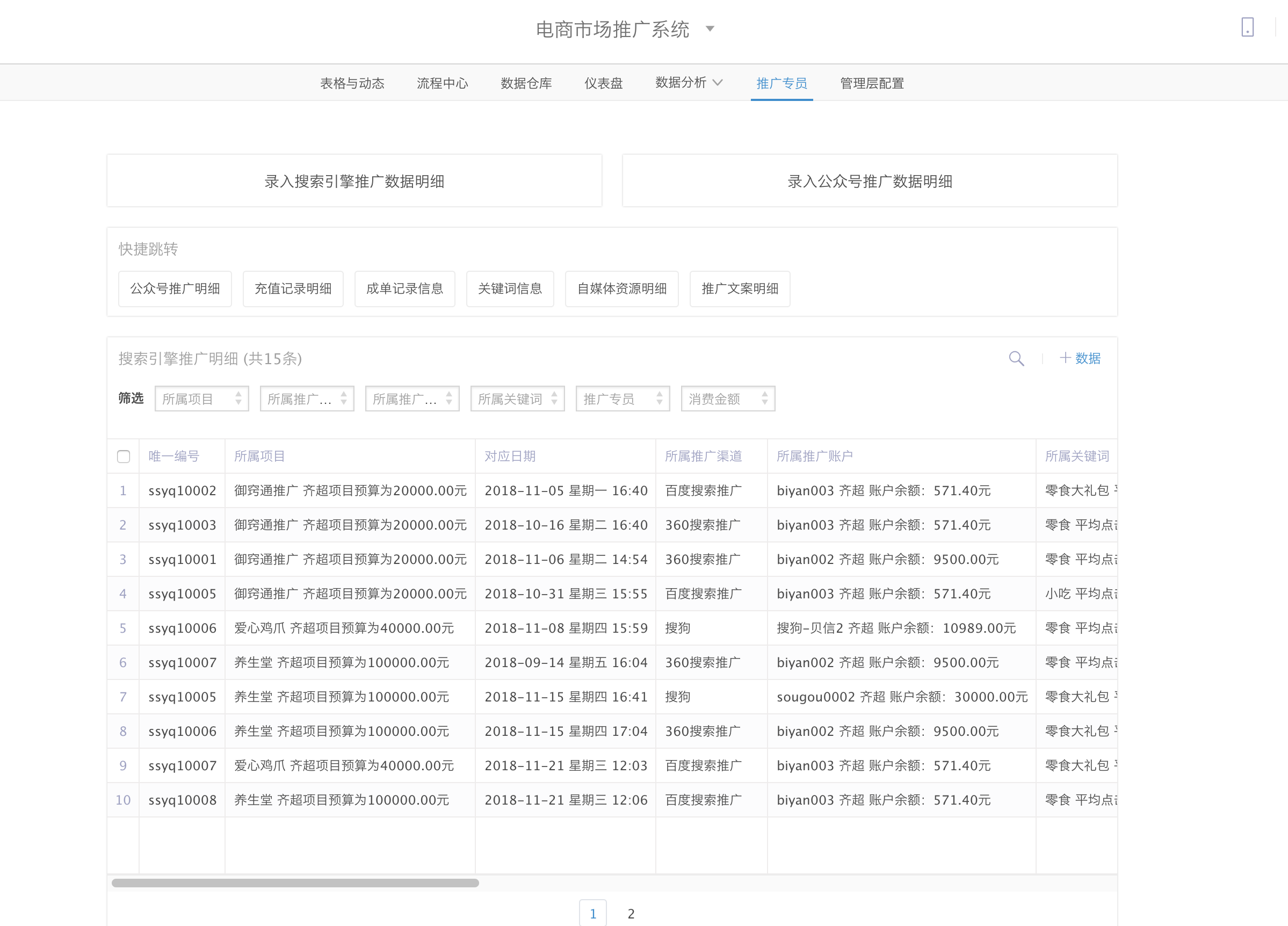Open the 数据分析 menu
This screenshot has height=926, width=1288.
pyautogui.click(x=689, y=83)
